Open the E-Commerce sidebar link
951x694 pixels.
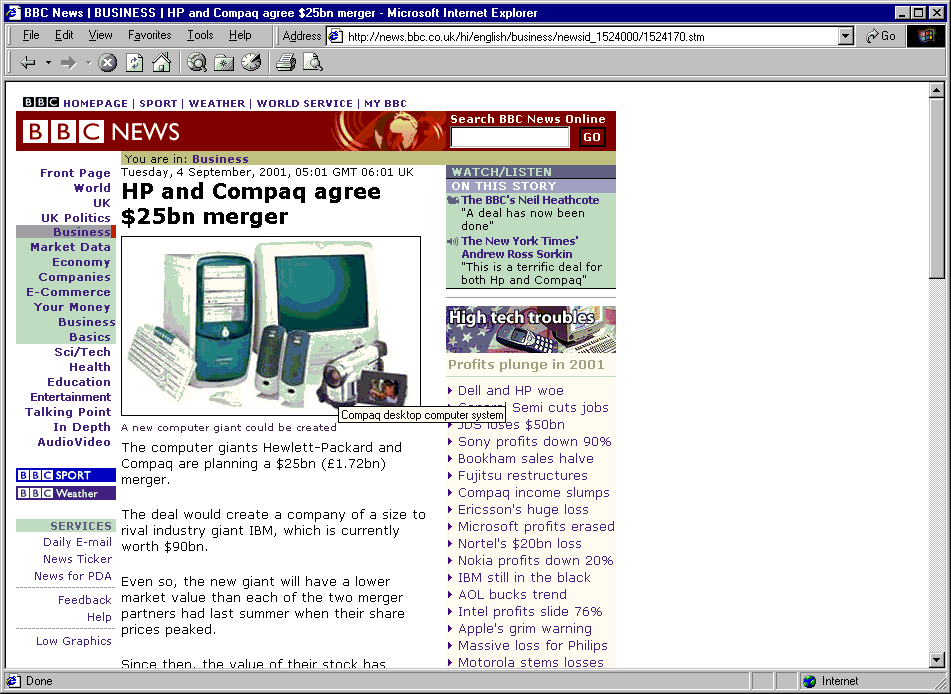click(x=68, y=292)
